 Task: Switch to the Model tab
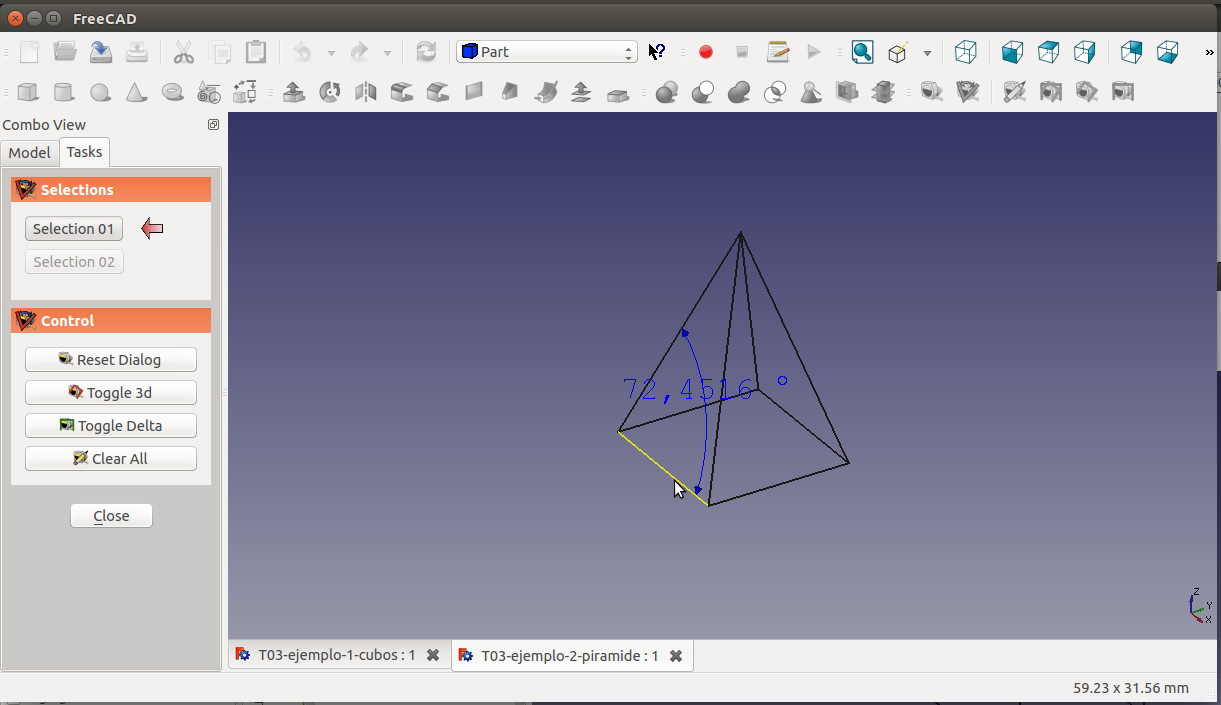tap(30, 152)
